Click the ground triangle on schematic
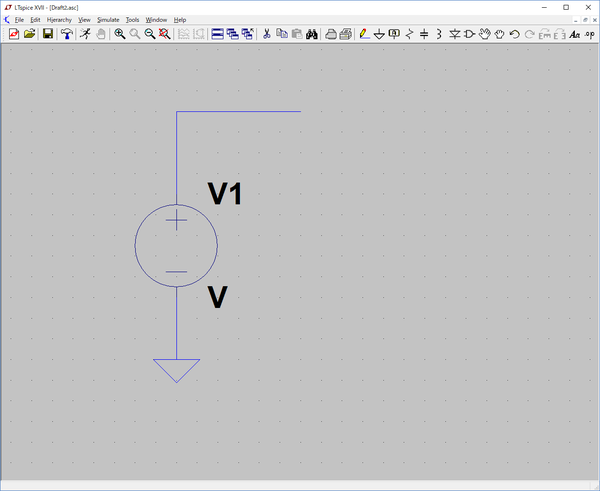600x491 pixels. pyautogui.click(x=176, y=369)
